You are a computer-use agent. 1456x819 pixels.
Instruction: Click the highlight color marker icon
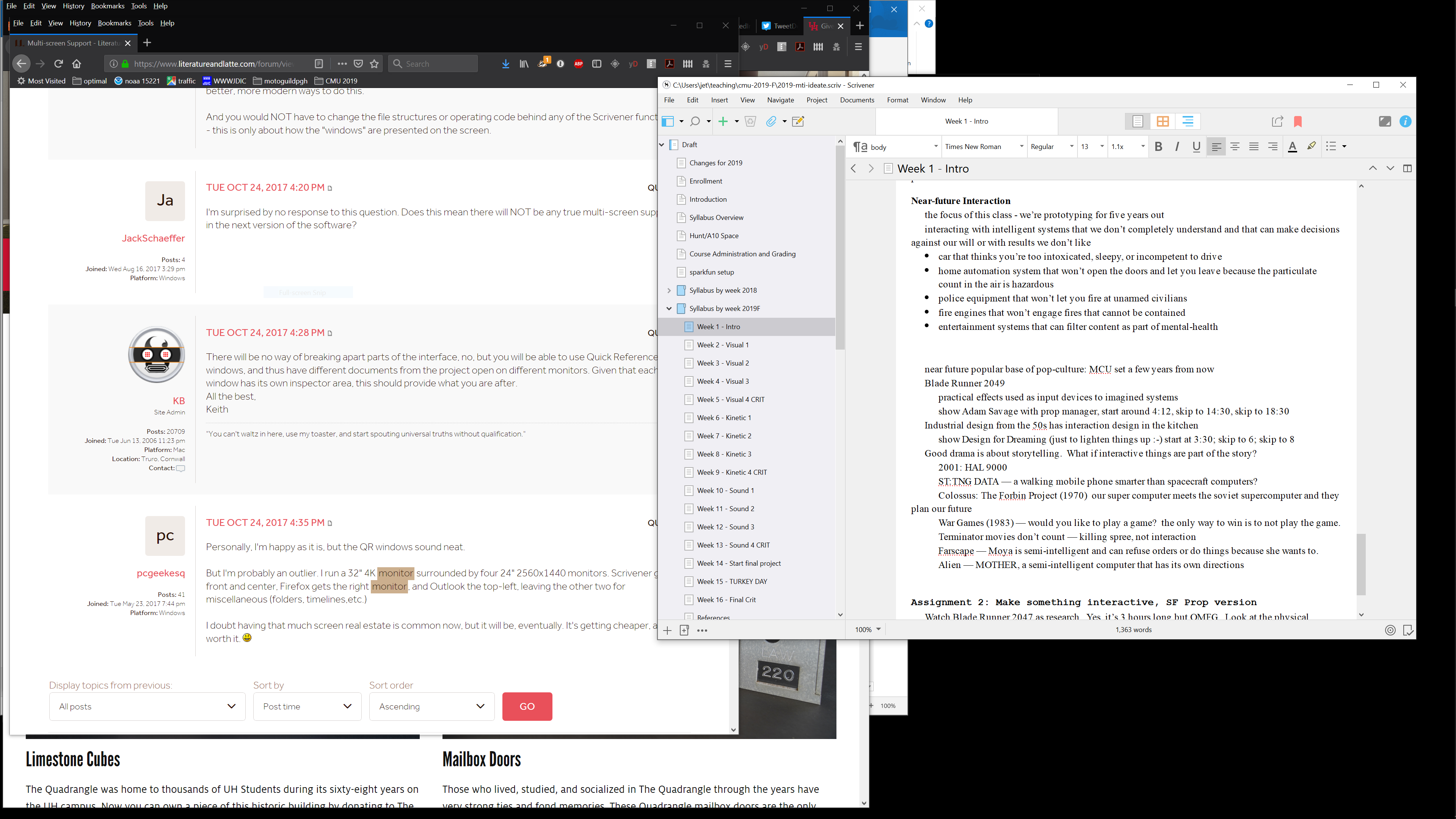(1311, 146)
